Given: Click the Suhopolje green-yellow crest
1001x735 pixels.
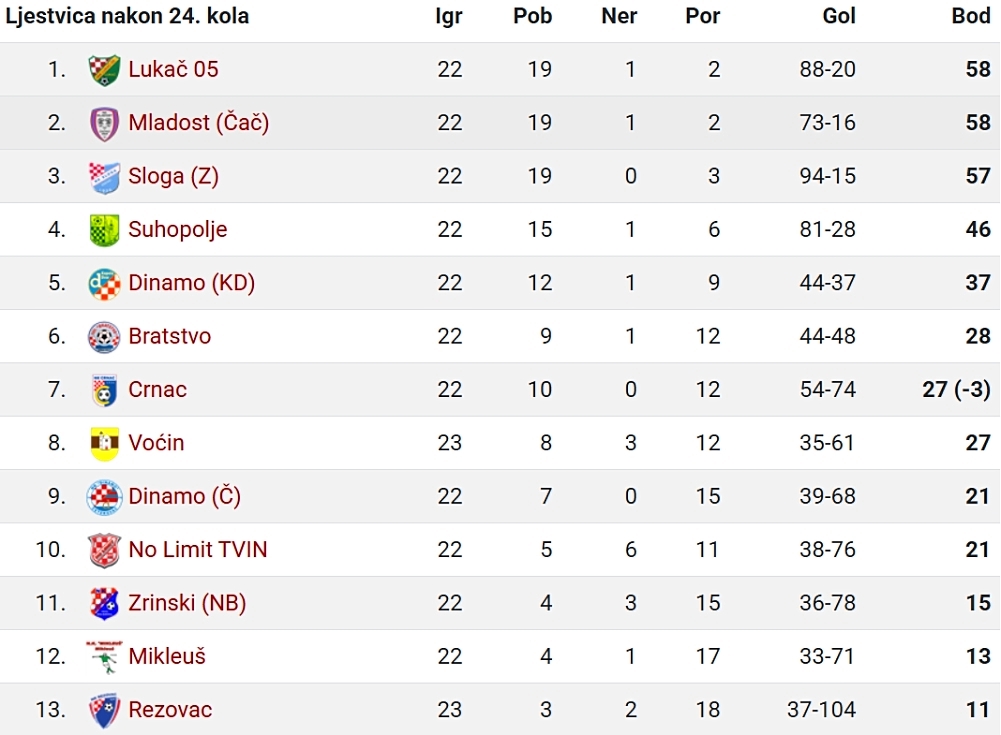Looking at the screenshot, I should tap(104, 230).
